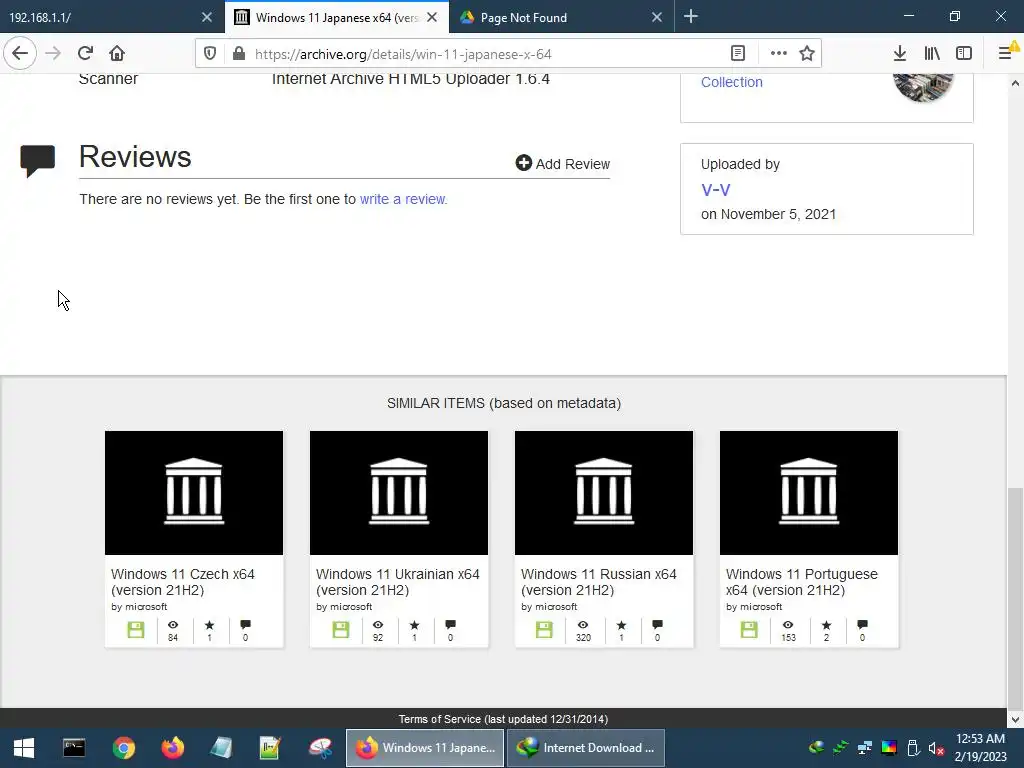Open Windows 11 Czech x64 thumbnail
Viewport: 1024px width, 768px height.
(x=194, y=492)
